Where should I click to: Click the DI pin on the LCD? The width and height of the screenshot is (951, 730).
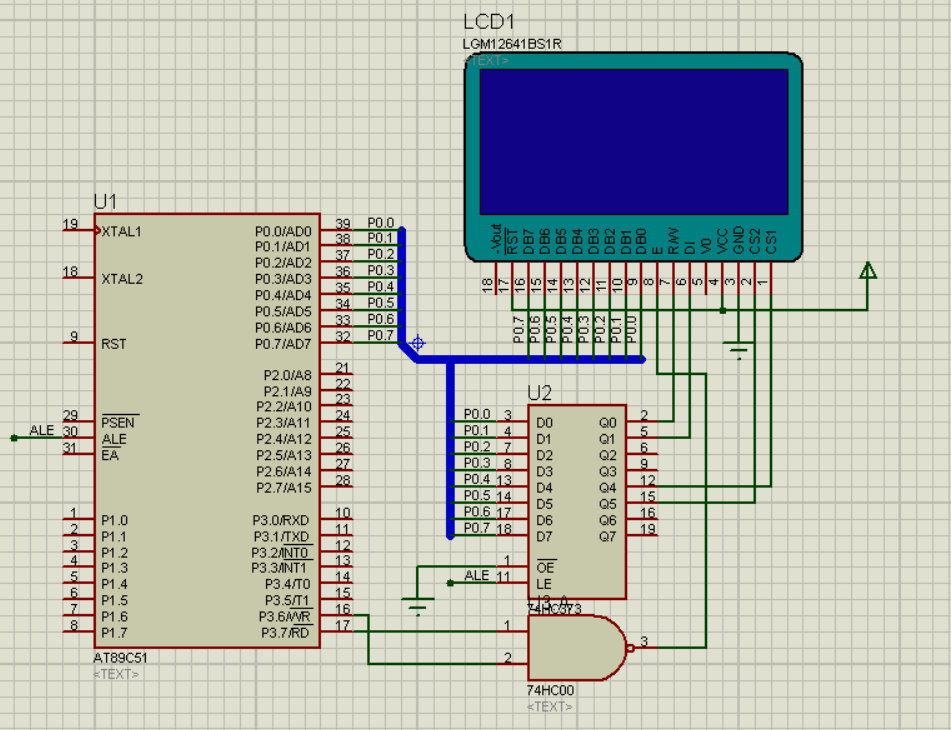tap(690, 278)
